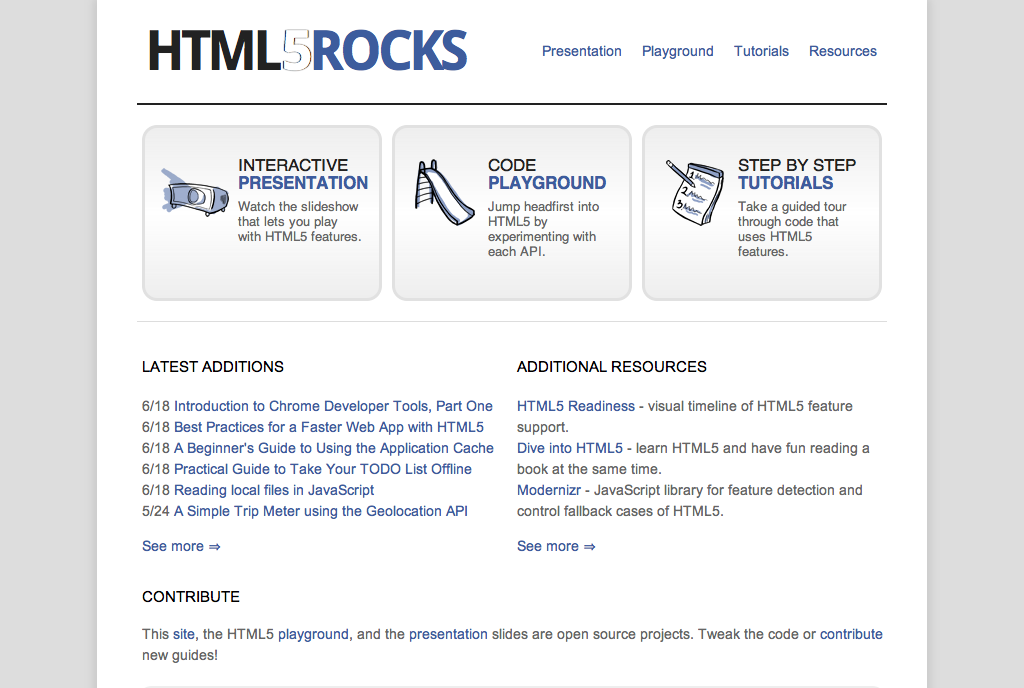Screen dimensions: 1024x688
Task: Click the Interactive Presentation card heading
Action: point(302,174)
